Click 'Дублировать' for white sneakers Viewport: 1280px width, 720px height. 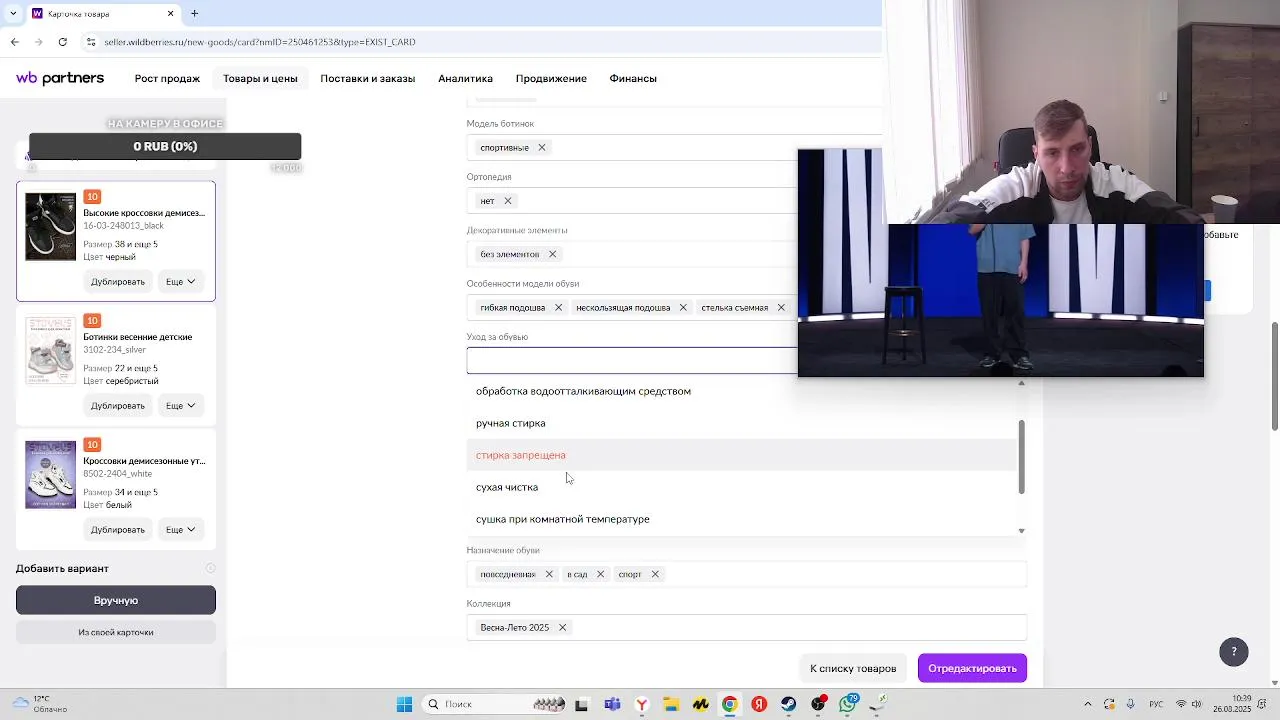[x=118, y=530]
